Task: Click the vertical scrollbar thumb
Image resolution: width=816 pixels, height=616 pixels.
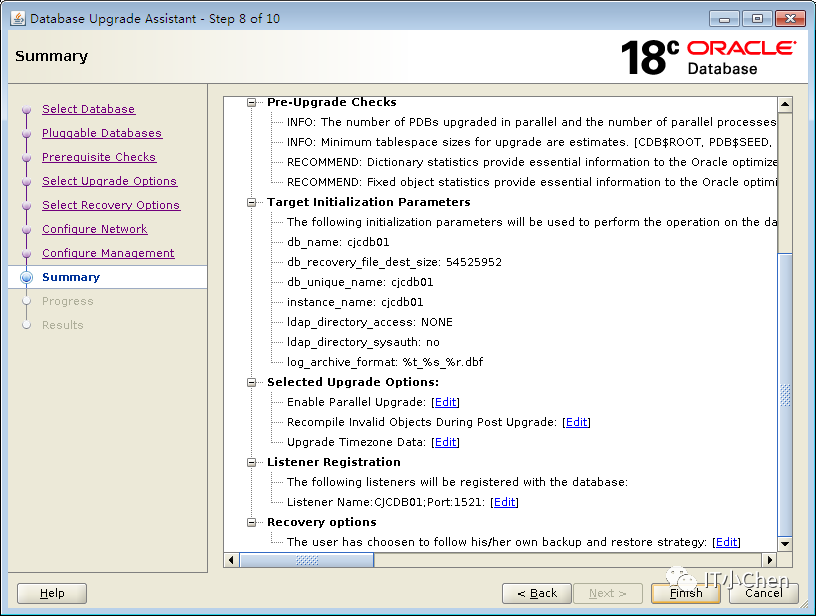Action: [x=785, y=395]
